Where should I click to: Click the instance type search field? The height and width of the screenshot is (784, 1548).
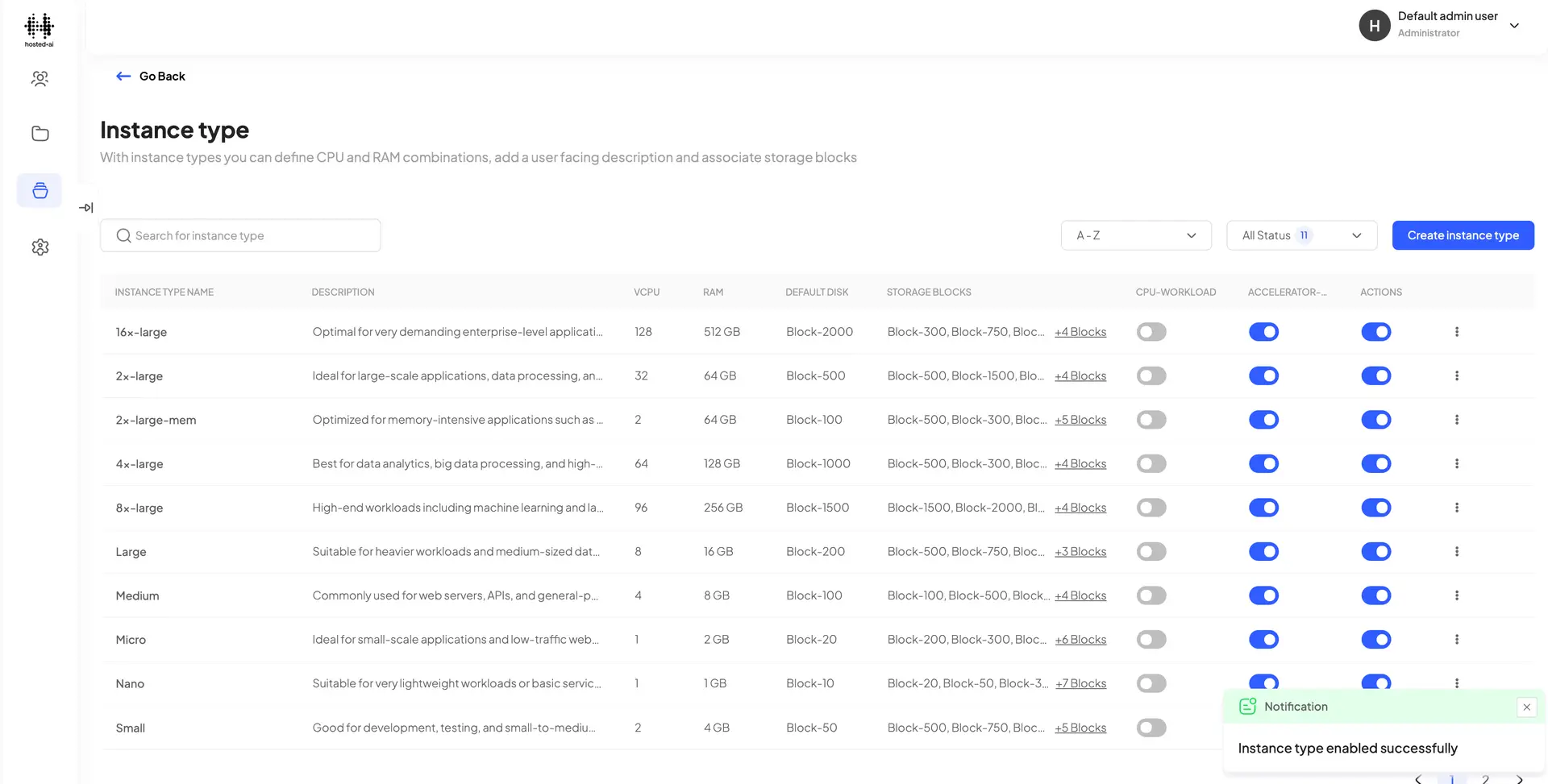click(240, 234)
